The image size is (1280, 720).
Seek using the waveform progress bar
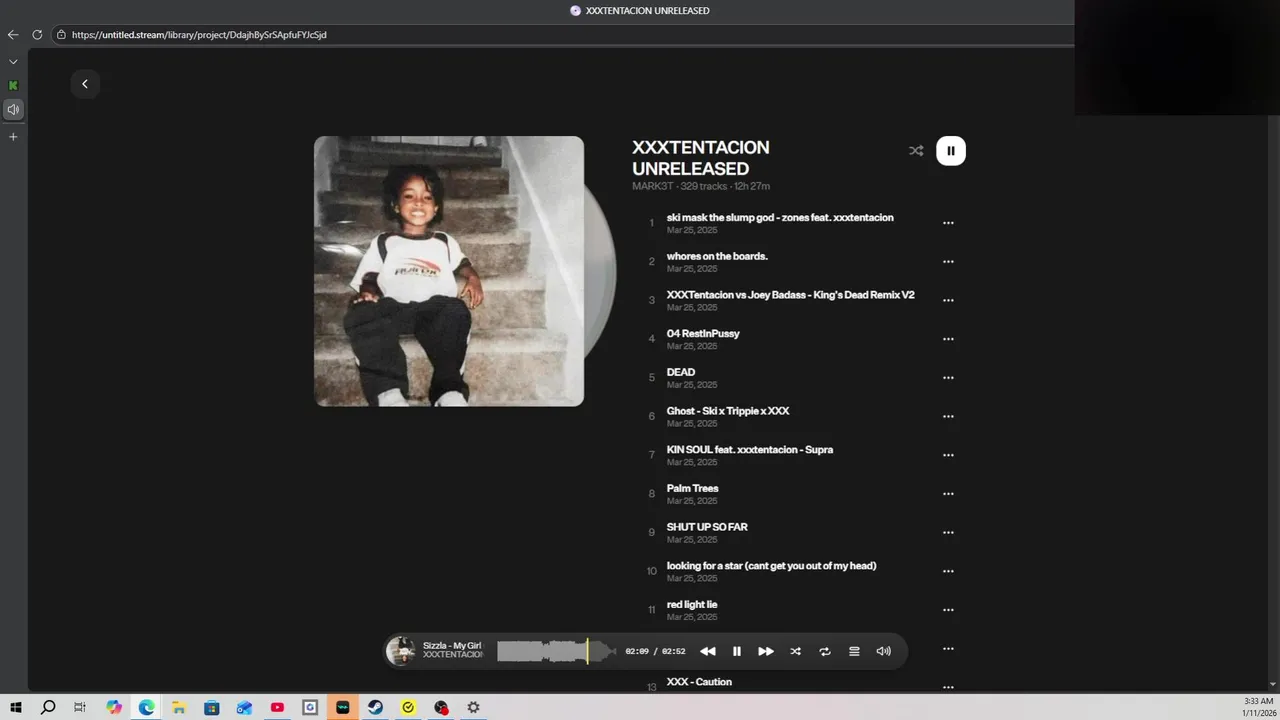(556, 651)
